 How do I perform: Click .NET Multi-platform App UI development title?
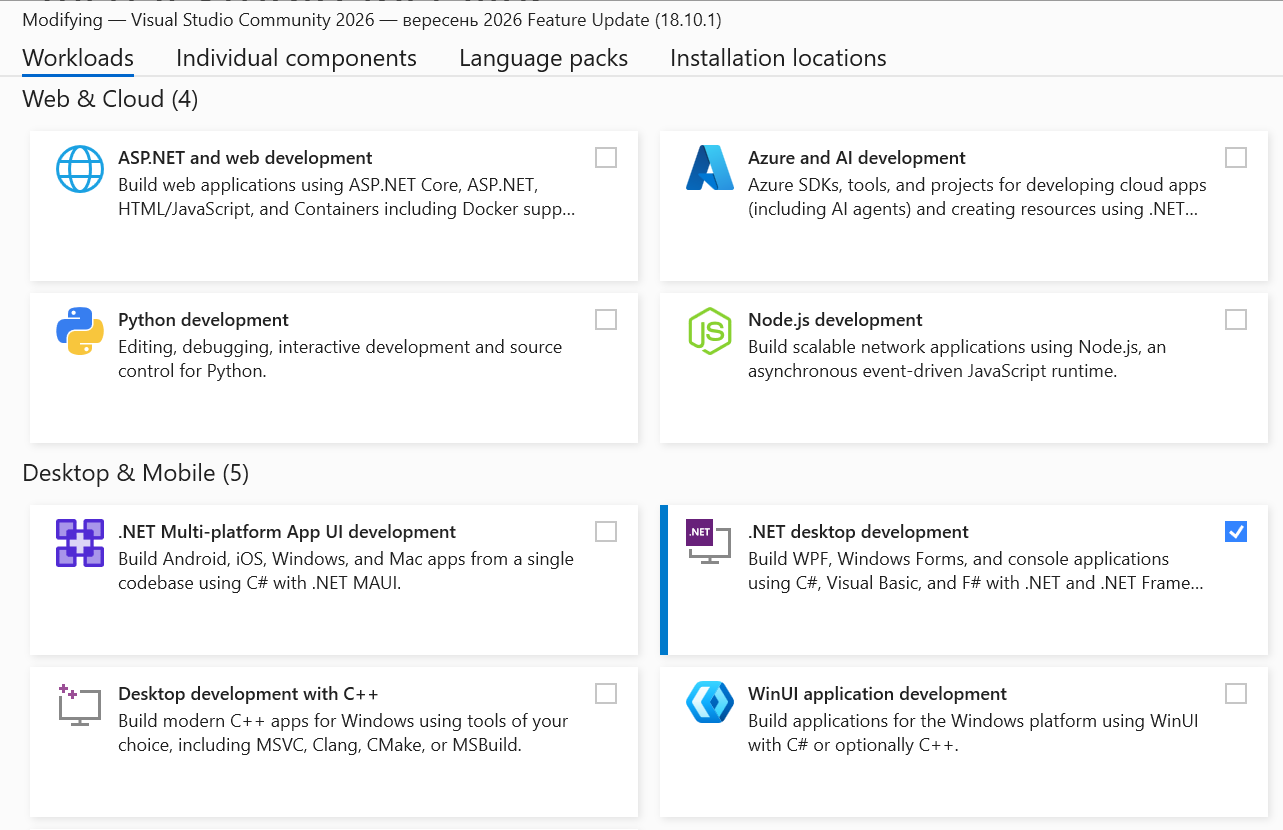point(287,532)
